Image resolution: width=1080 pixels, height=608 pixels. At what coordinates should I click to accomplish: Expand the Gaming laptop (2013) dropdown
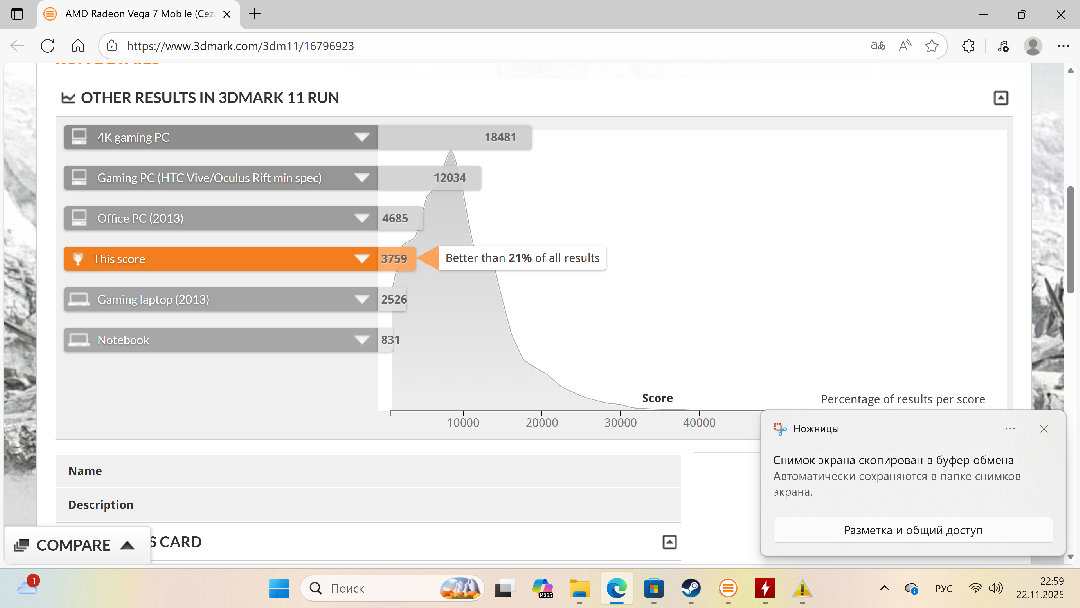pos(362,300)
